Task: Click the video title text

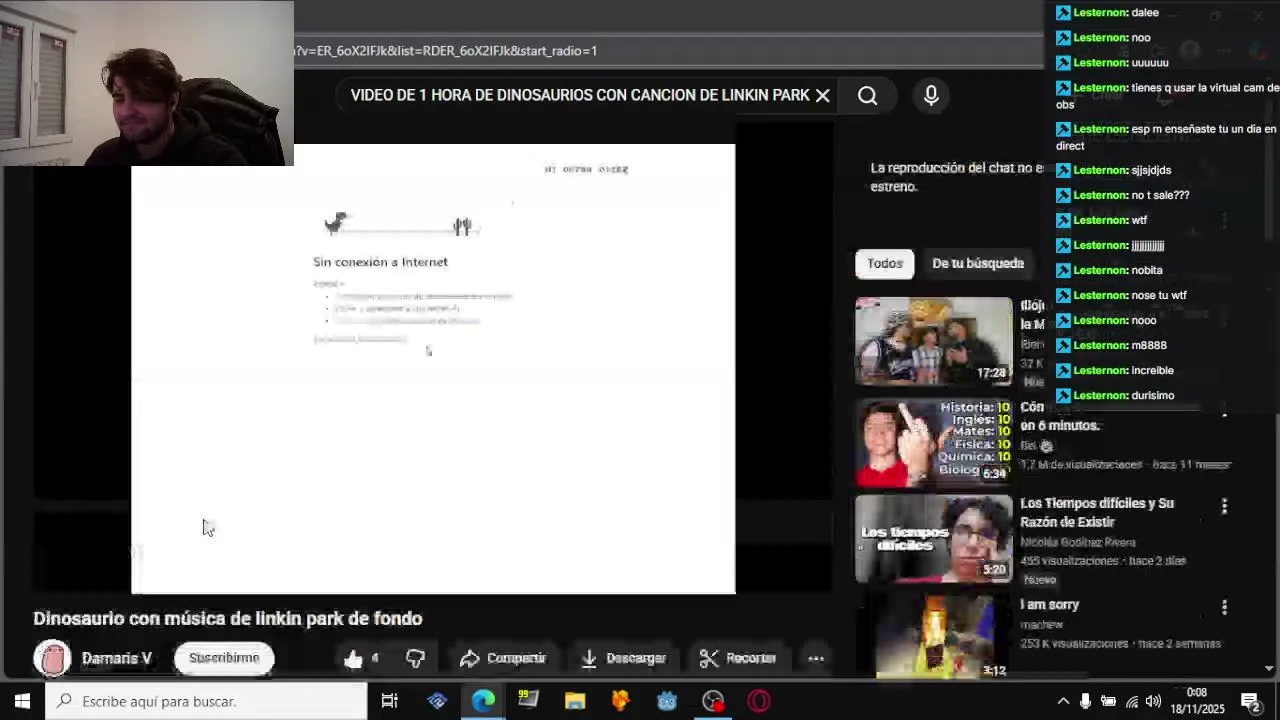Action: (x=228, y=618)
